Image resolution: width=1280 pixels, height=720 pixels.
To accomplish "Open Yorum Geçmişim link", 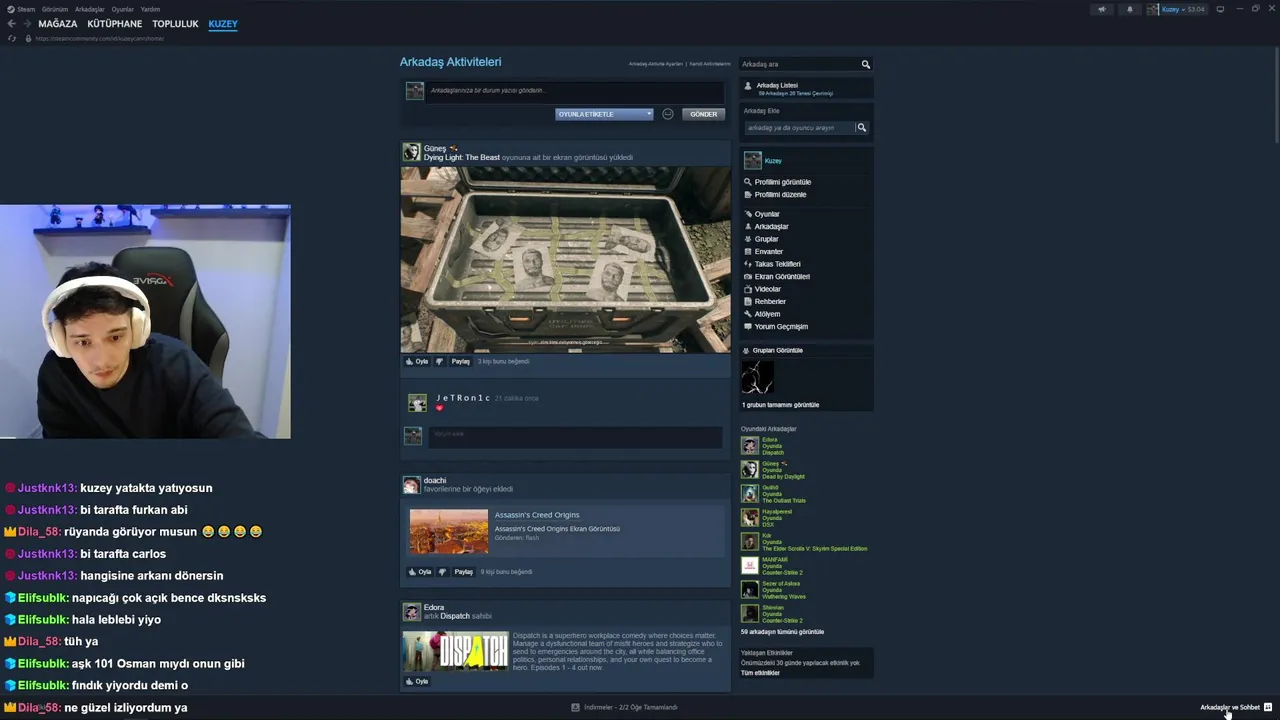I will click(781, 327).
